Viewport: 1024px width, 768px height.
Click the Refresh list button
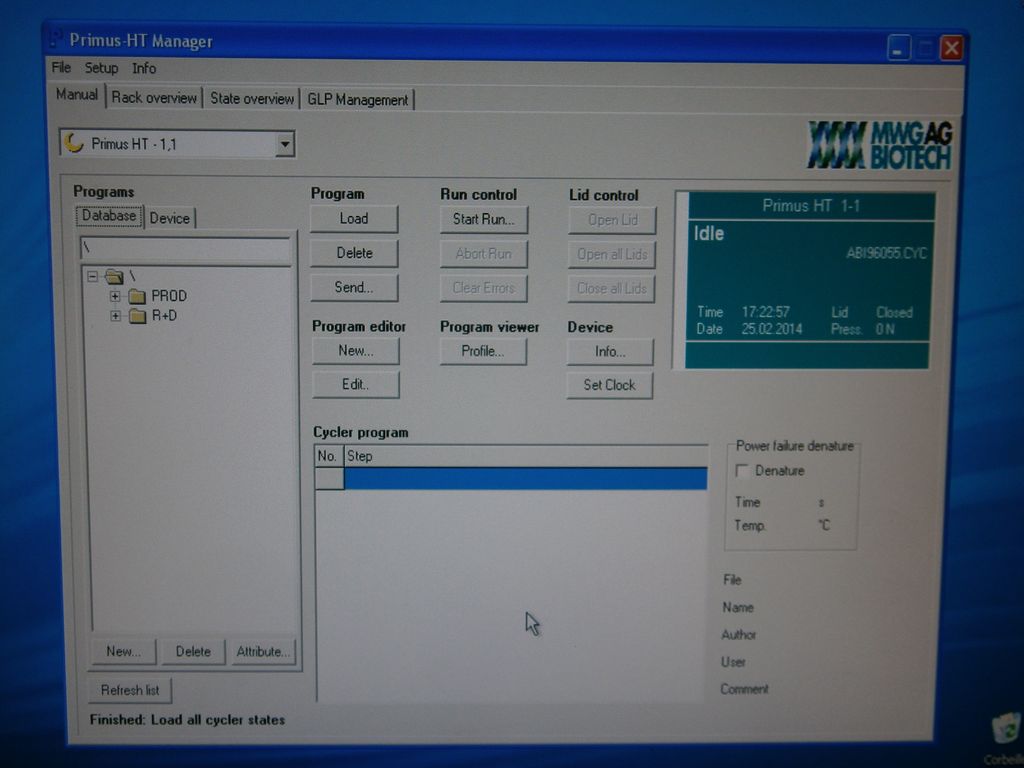click(130, 690)
